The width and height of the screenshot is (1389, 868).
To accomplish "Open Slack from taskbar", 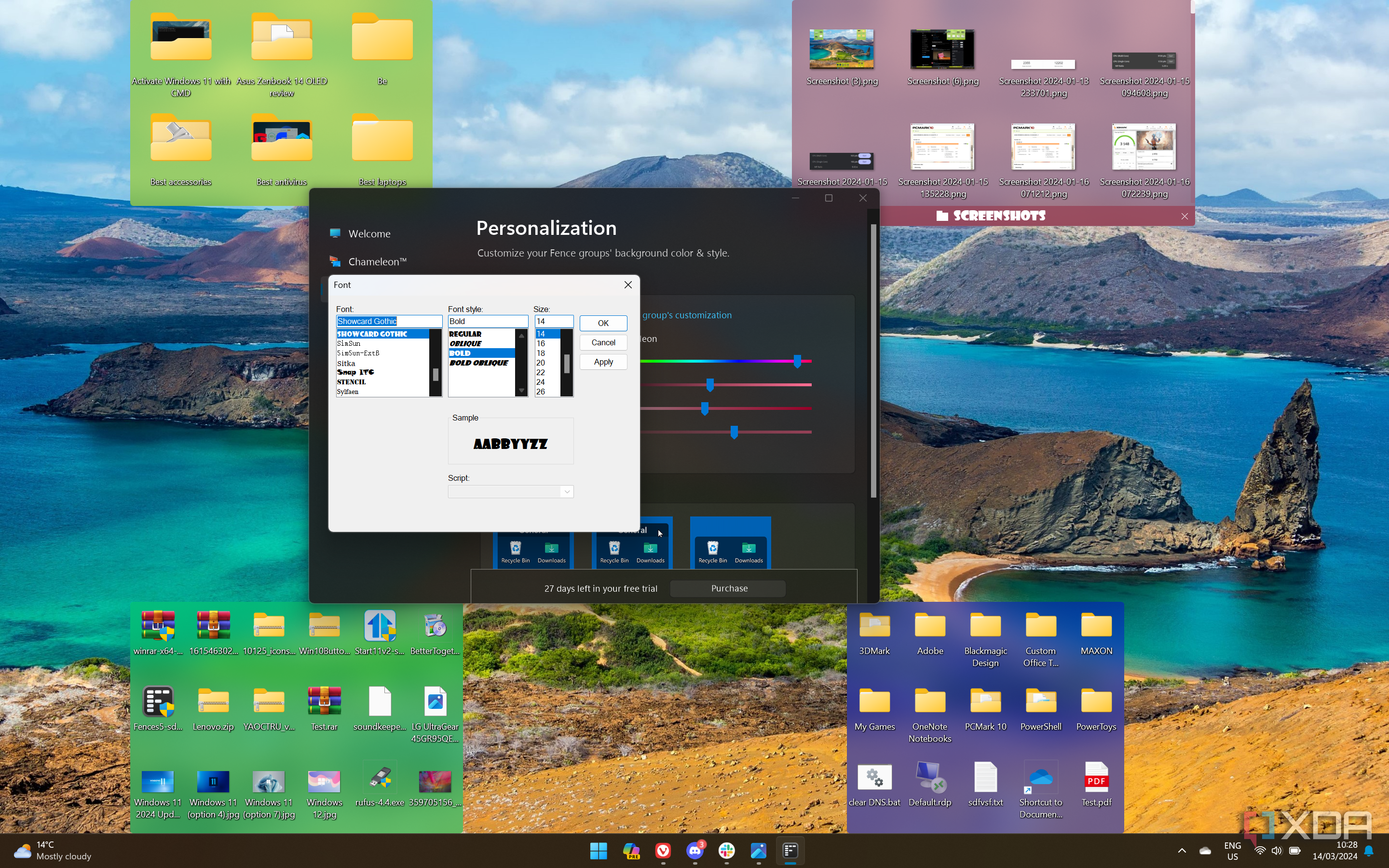I will (x=727, y=851).
